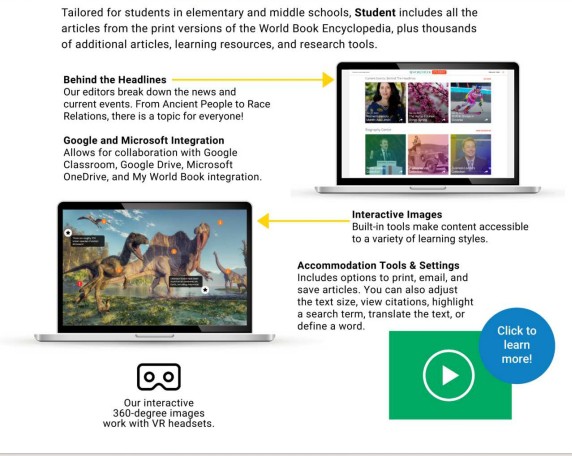Click the 'Interactive Images' heading
This screenshot has width=572, height=456.
tap(397, 215)
